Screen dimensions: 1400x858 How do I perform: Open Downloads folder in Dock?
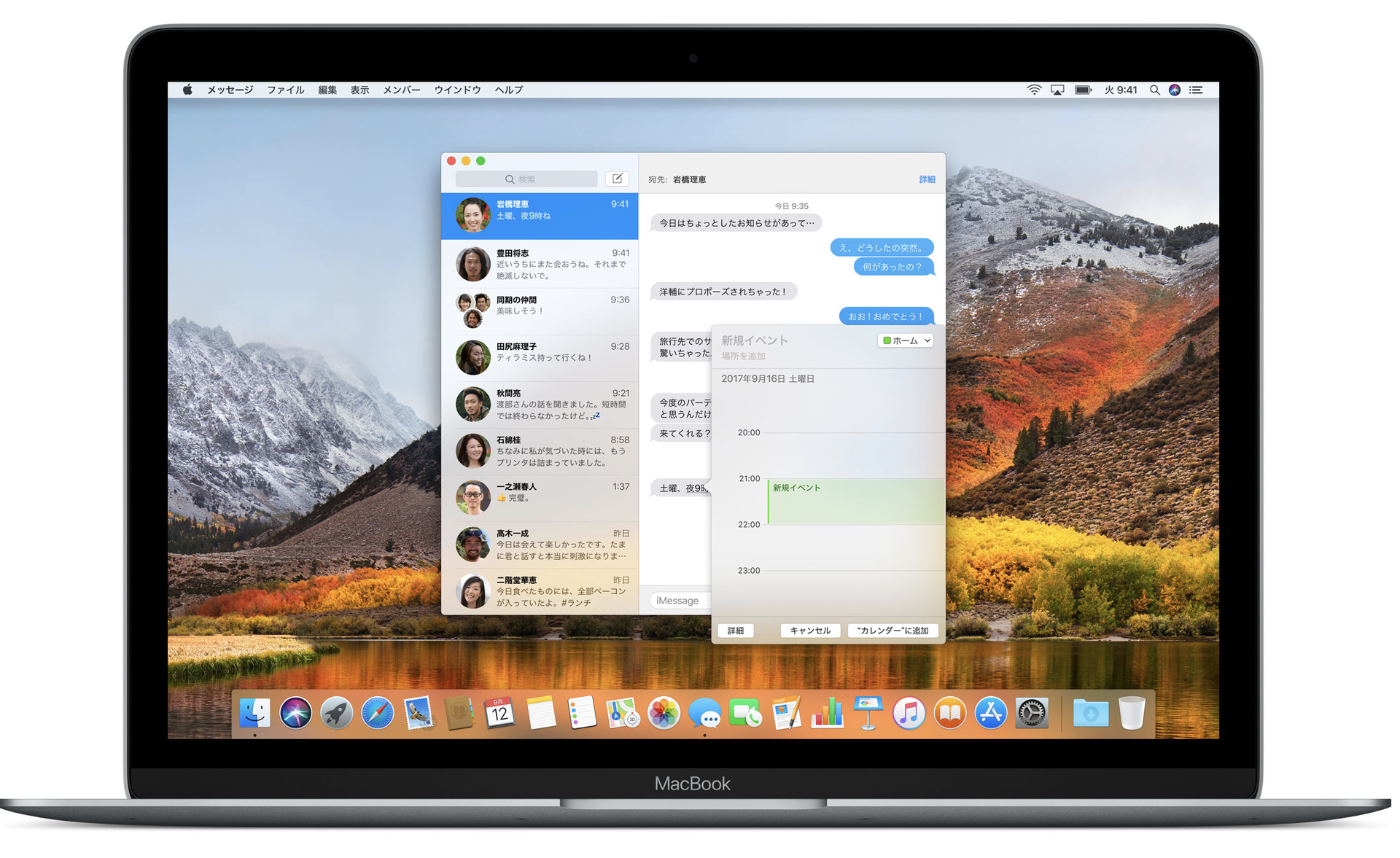pyautogui.click(x=1090, y=712)
